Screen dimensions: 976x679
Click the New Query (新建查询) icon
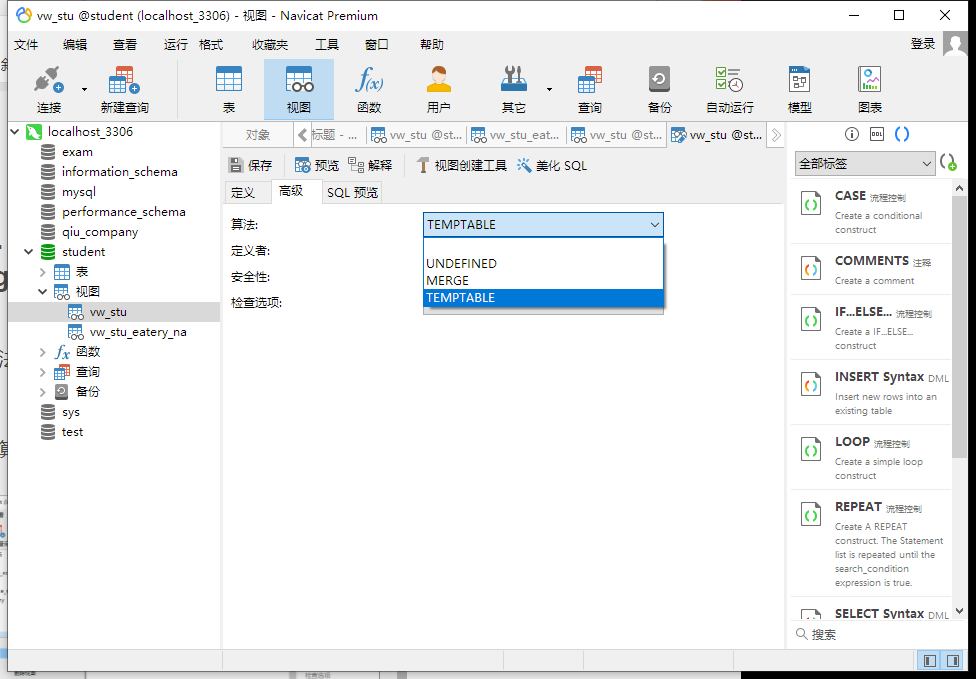pos(124,90)
